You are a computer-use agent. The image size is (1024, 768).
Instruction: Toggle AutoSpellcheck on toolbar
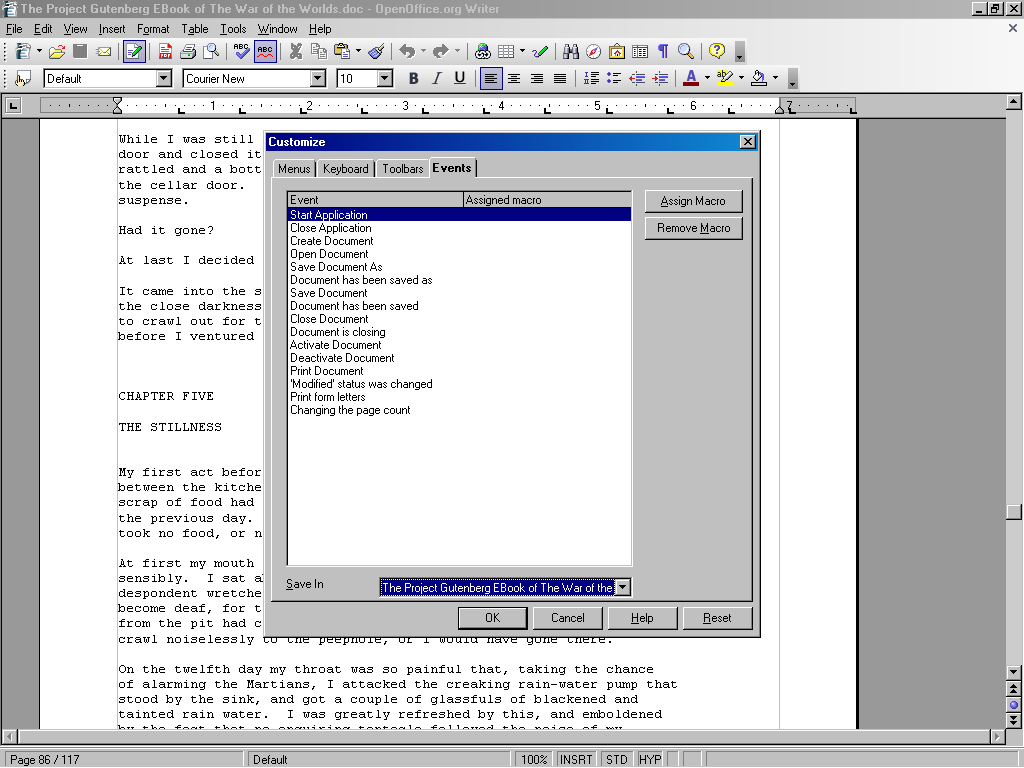click(265, 51)
